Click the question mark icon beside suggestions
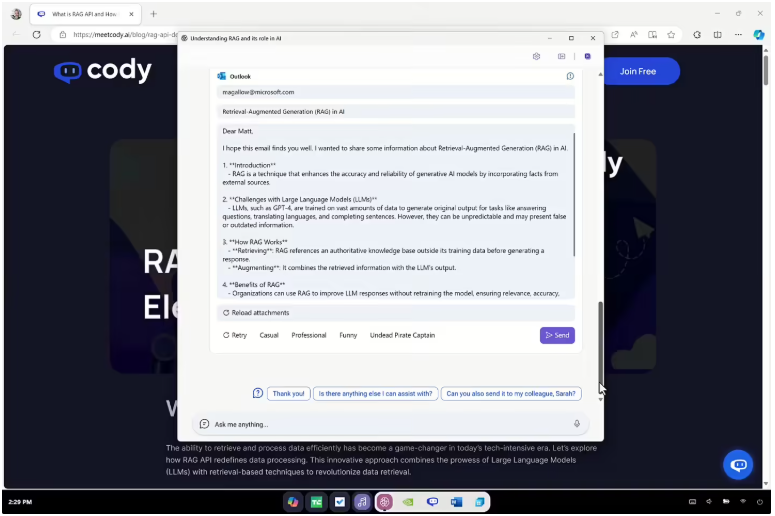The image size is (775, 516). coord(258,393)
